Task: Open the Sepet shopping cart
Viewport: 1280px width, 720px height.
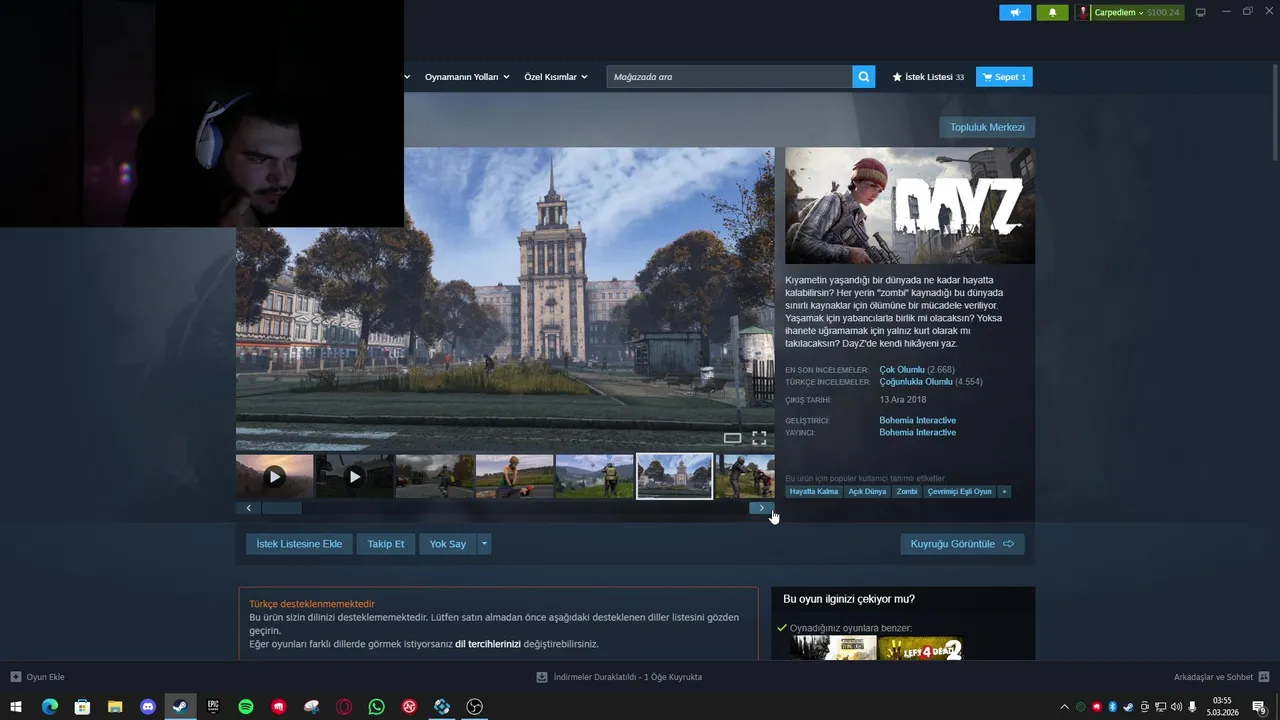Action: pos(1004,77)
